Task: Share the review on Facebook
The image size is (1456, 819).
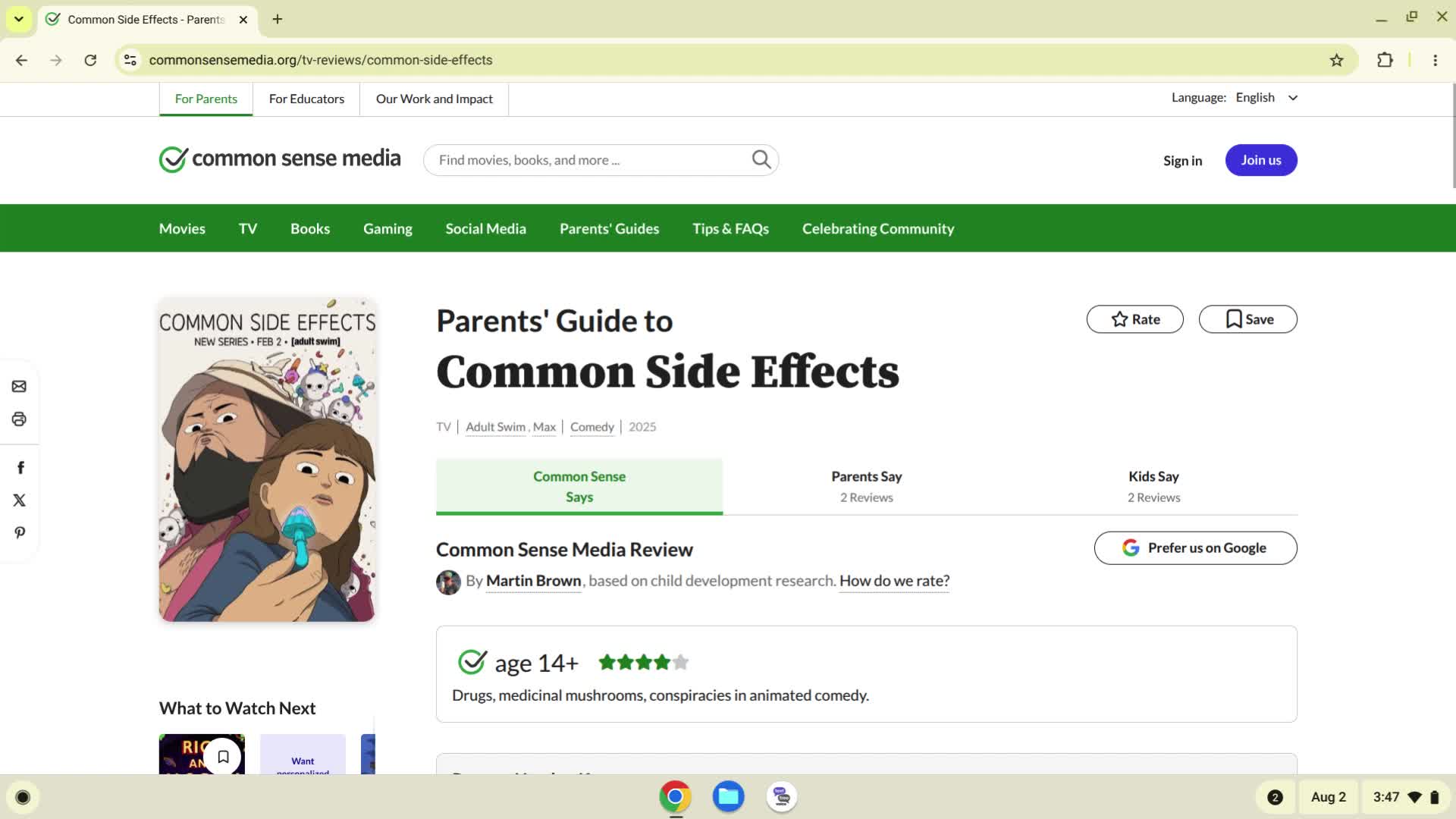Action: pos(20,468)
